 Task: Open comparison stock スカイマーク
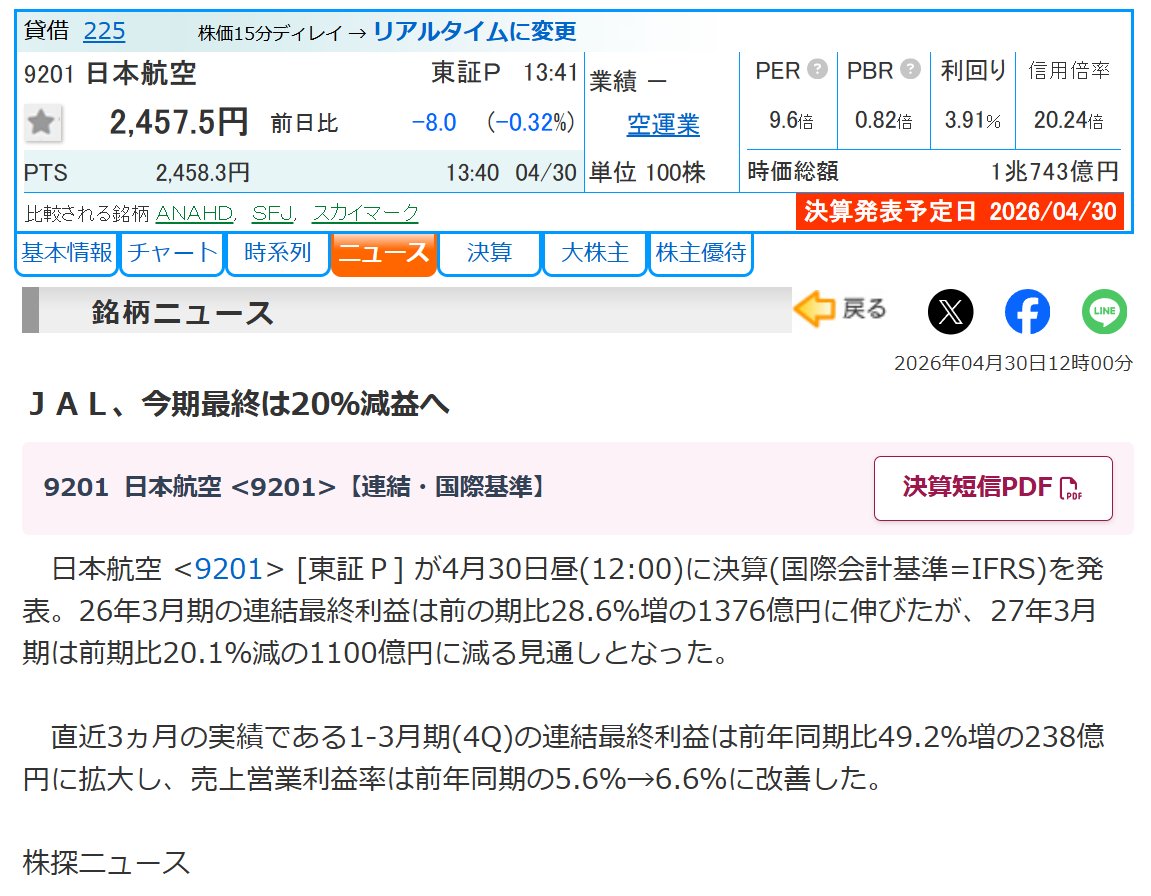(x=366, y=214)
